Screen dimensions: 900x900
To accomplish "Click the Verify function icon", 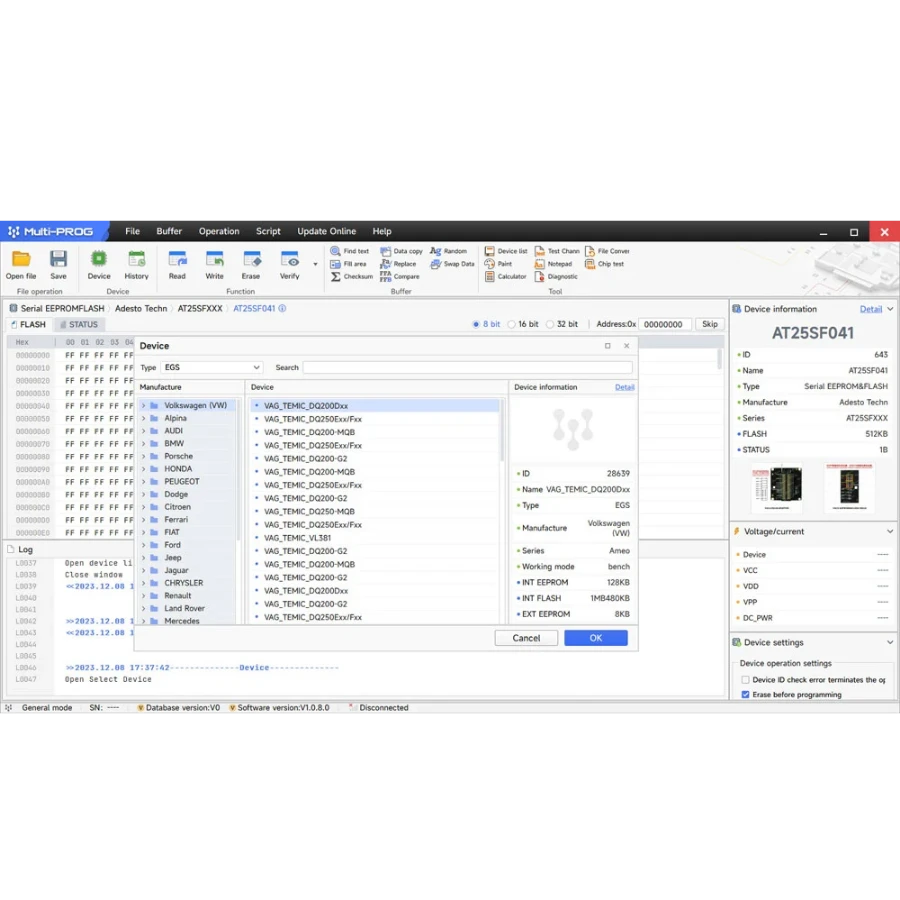I will 289,260.
